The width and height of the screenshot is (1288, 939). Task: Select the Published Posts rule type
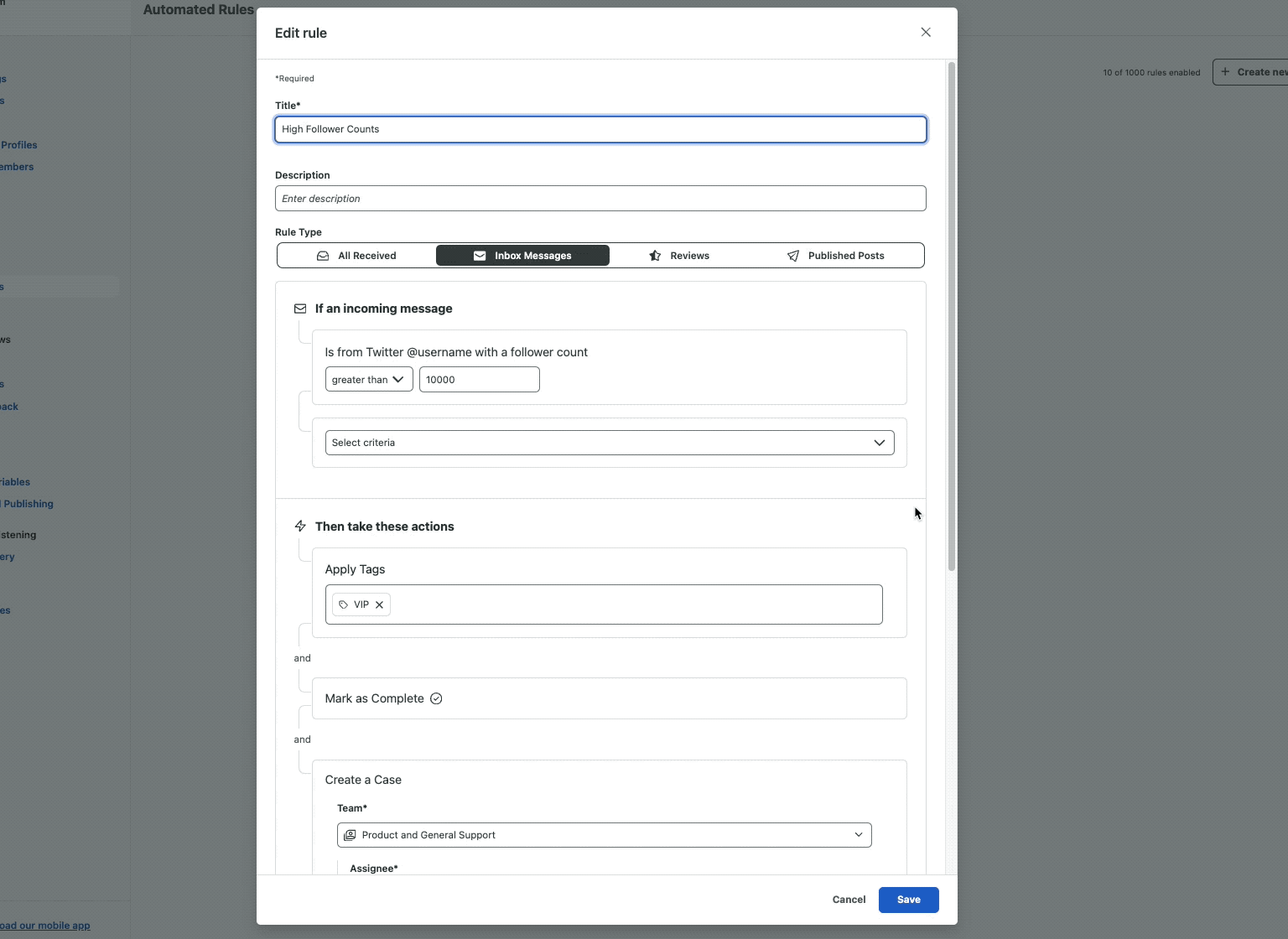tap(846, 255)
